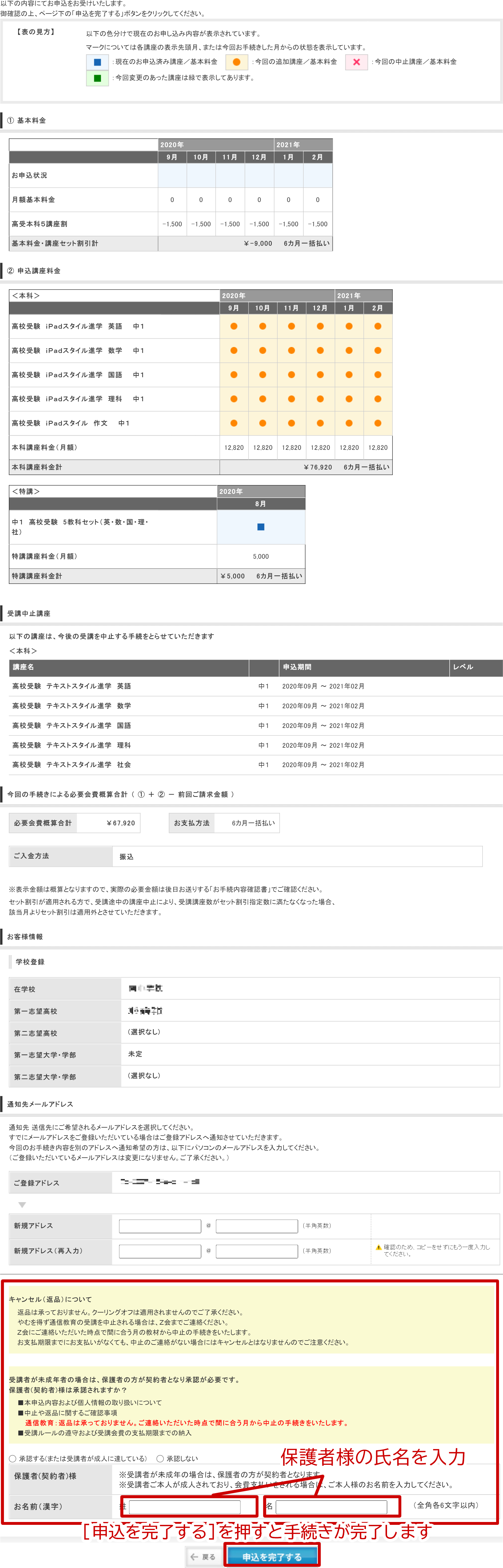The height and width of the screenshot is (1568, 503).
Task: Click the row テキストスタイル進学 数学
Action: pos(255,705)
